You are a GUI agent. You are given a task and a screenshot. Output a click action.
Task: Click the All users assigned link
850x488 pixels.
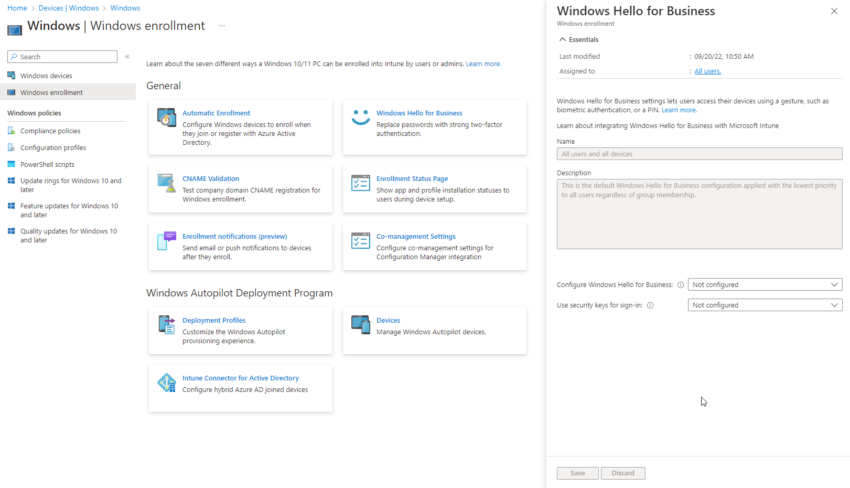[707, 72]
